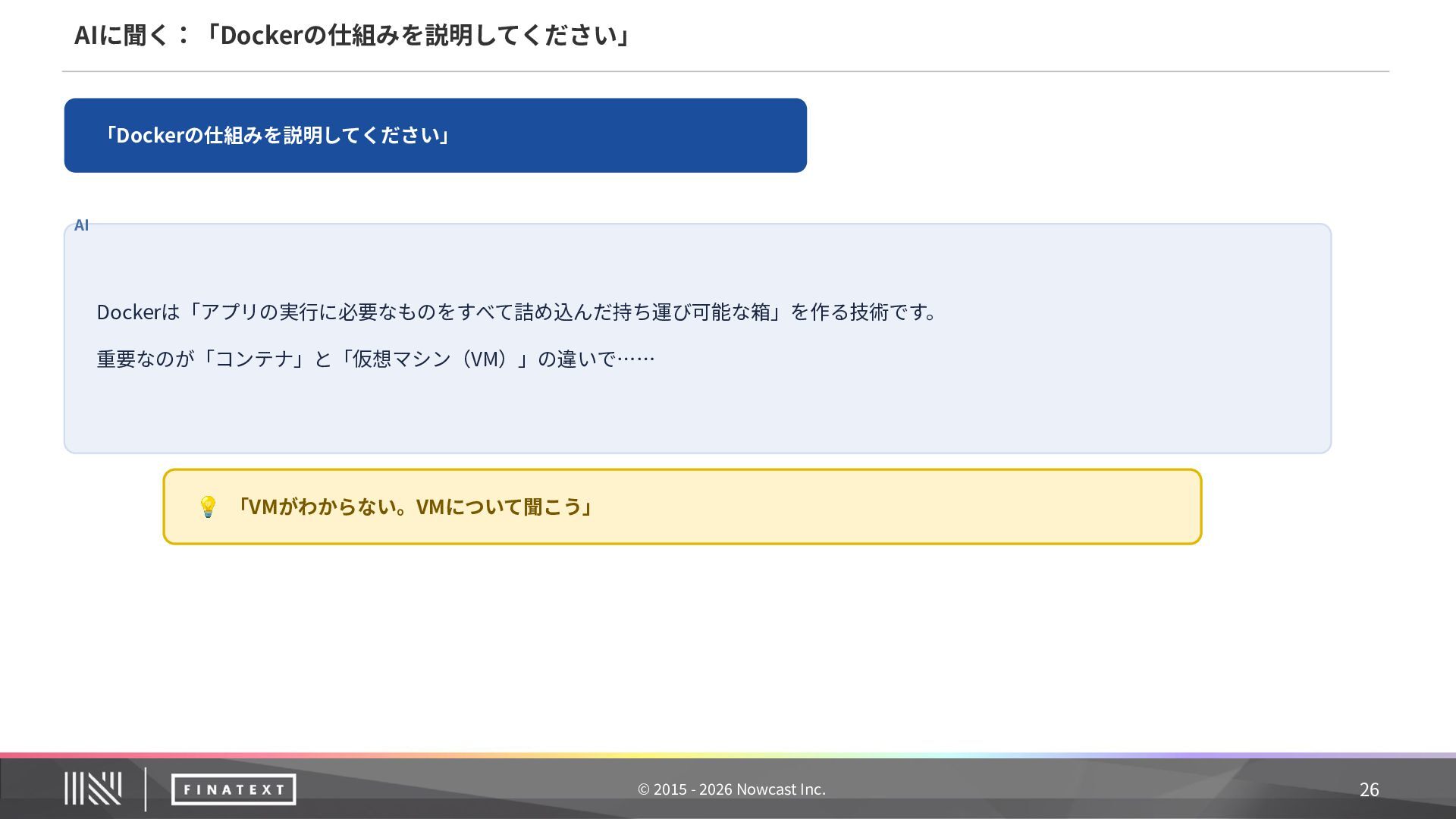Click the page number 26
Image resolution: width=1456 pixels, height=819 pixels.
[1369, 789]
